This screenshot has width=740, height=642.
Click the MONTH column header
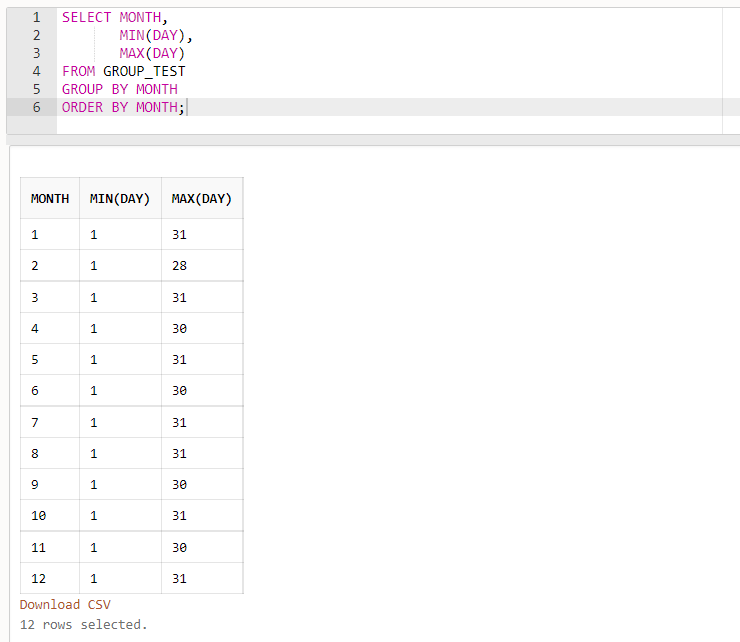coord(50,198)
